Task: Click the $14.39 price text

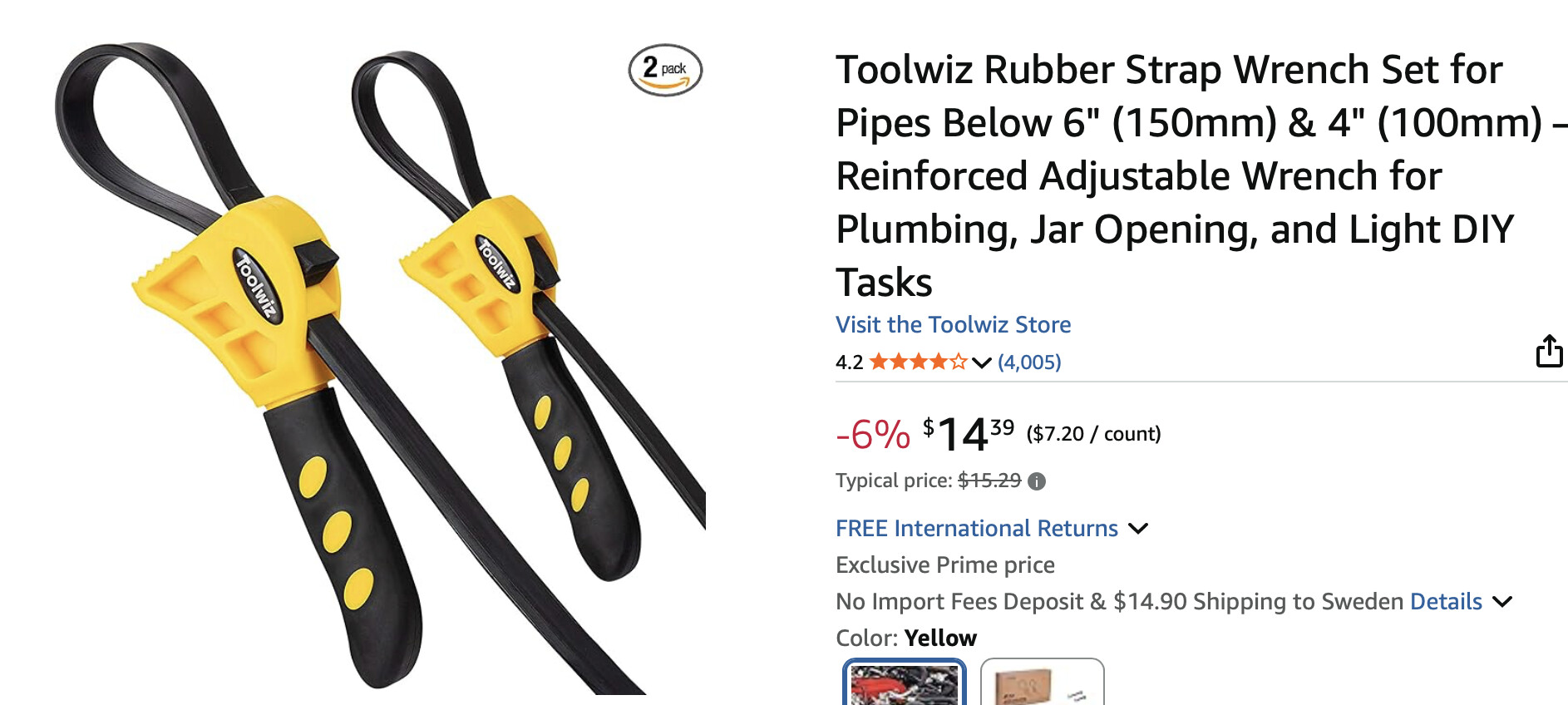Action: tap(969, 434)
